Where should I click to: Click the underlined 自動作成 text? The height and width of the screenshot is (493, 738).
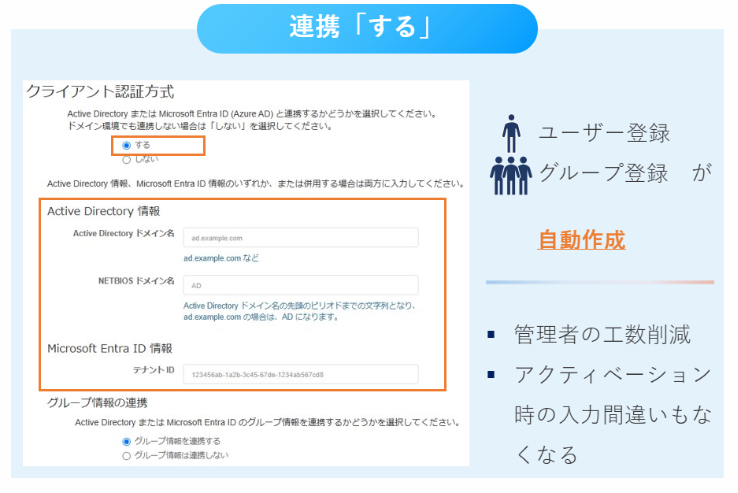[581, 241]
